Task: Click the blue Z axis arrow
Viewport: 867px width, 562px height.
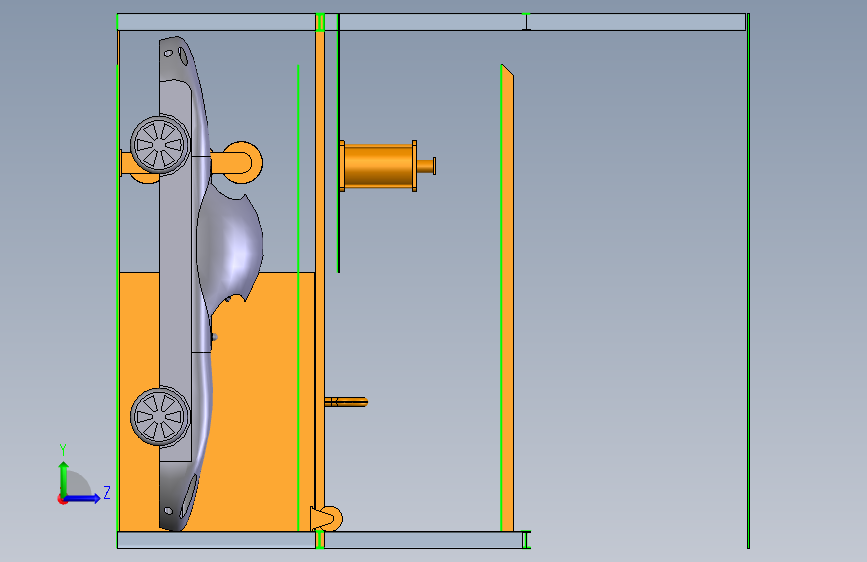Action: click(x=82, y=498)
